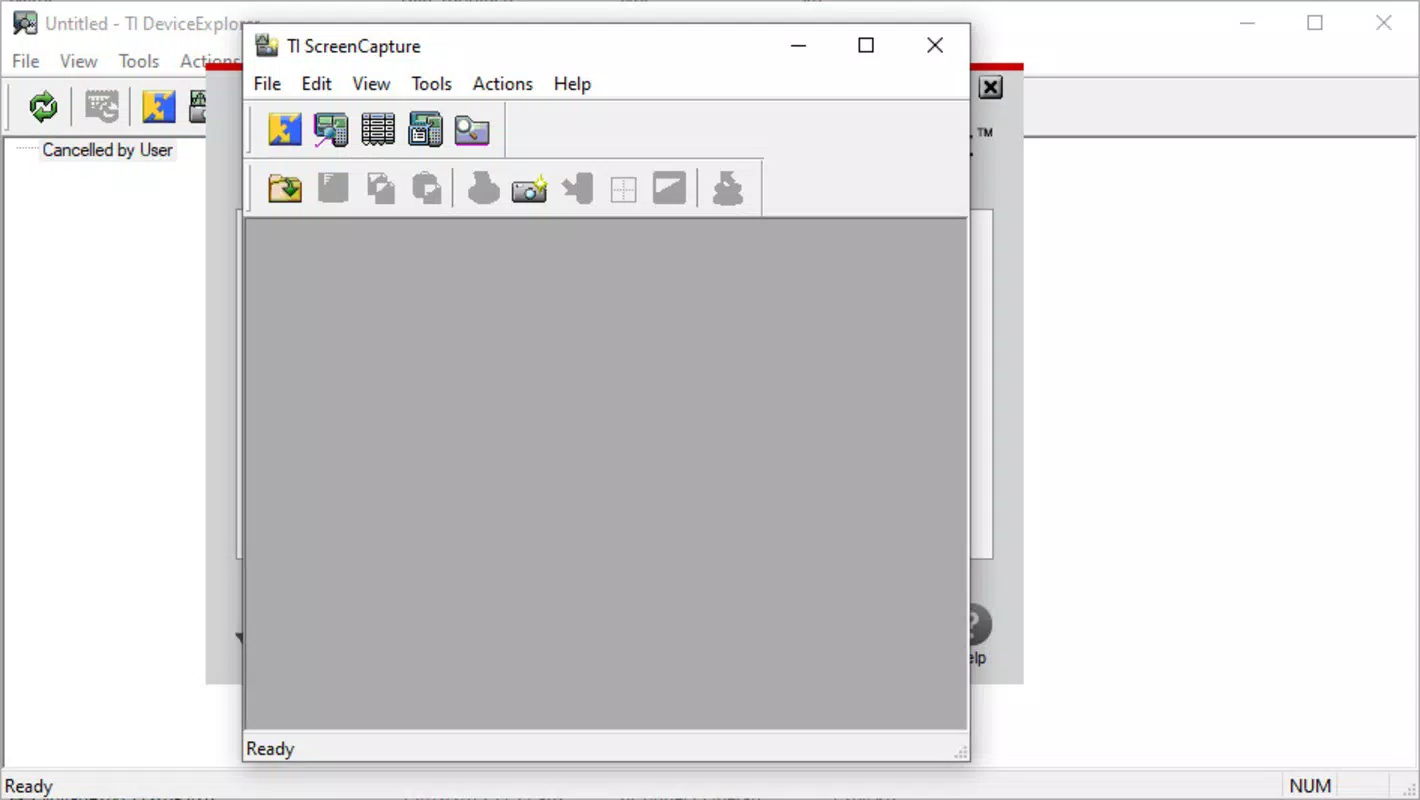This screenshot has width=1420, height=800.
Task: Close the dialog with the black X button
Action: coord(990,88)
